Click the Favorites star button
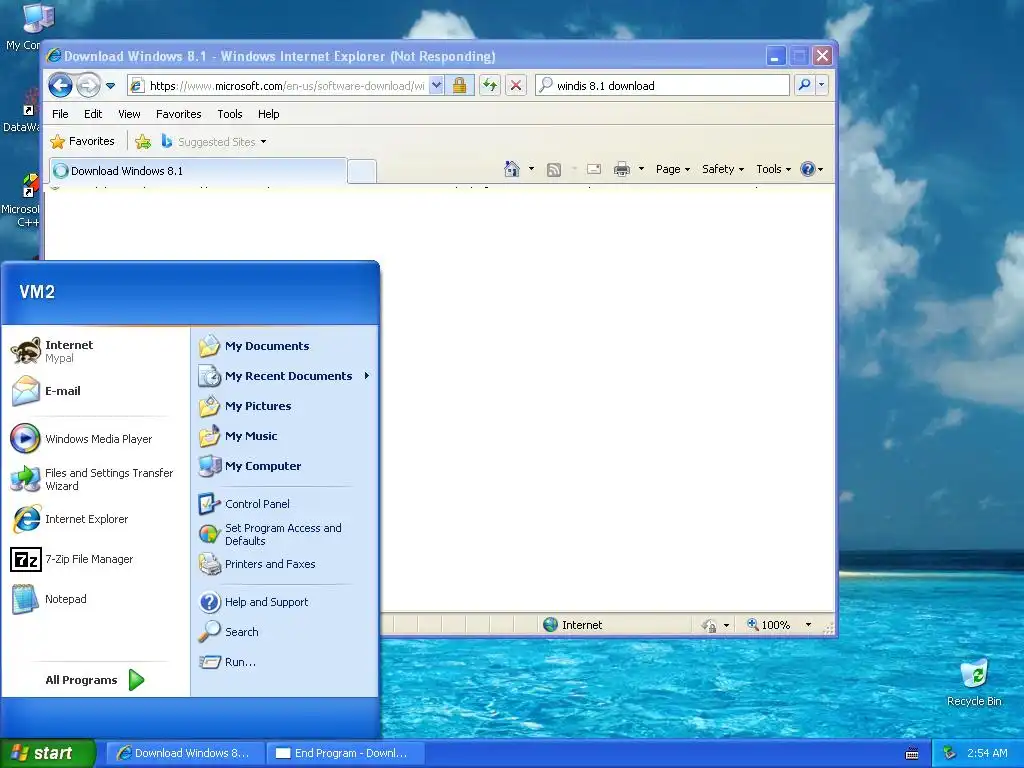1024x768 pixels. click(x=82, y=141)
